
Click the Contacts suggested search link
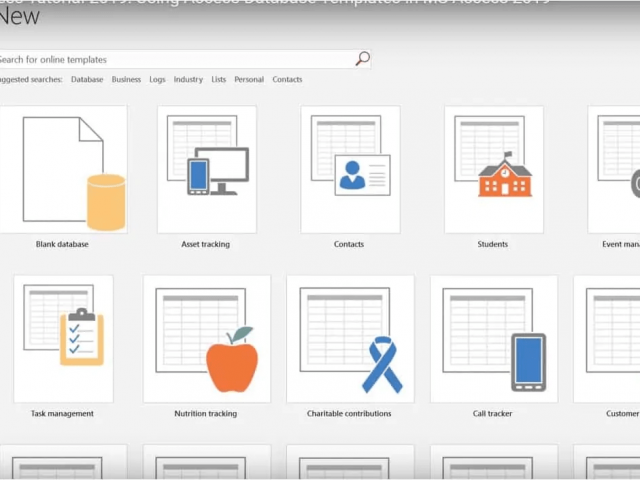pyautogui.click(x=287, y=80)
